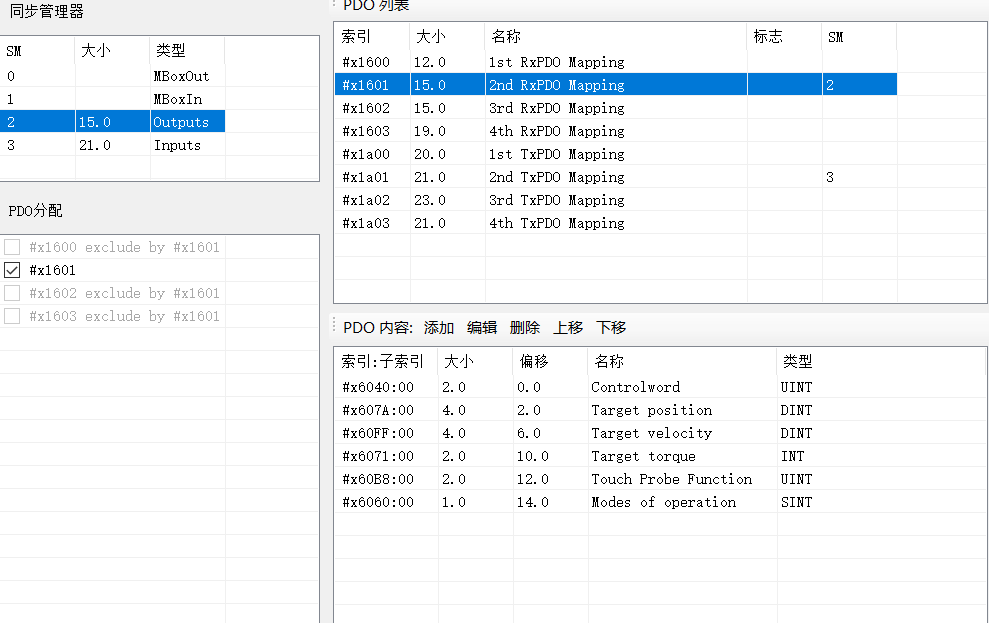Select the Target velocity entry
This screenshot has height=623, width=989.
pyautogui.click(x=651, y=433)
